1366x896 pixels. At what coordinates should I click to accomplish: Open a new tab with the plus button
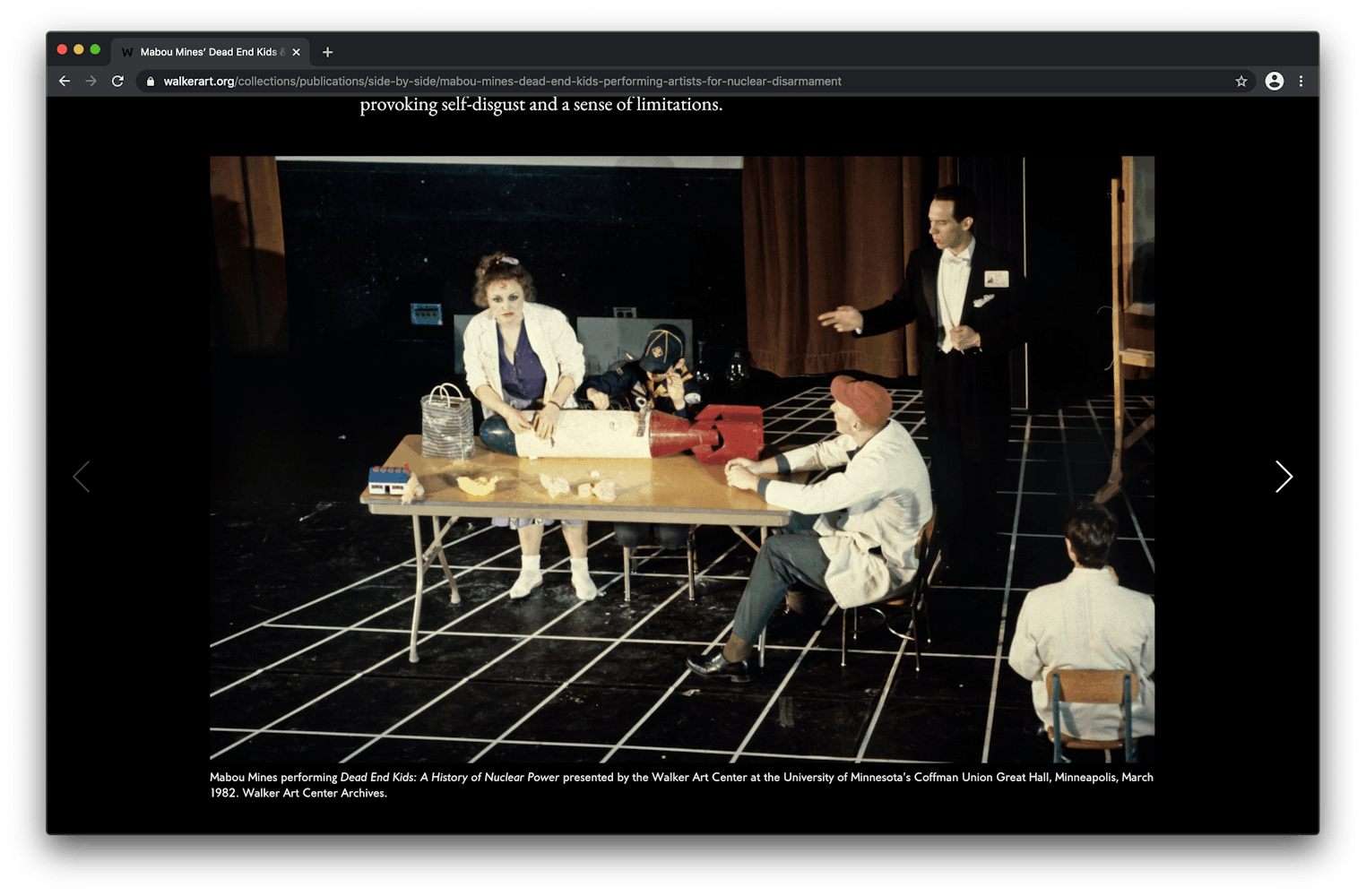click(x=327, y=52)
